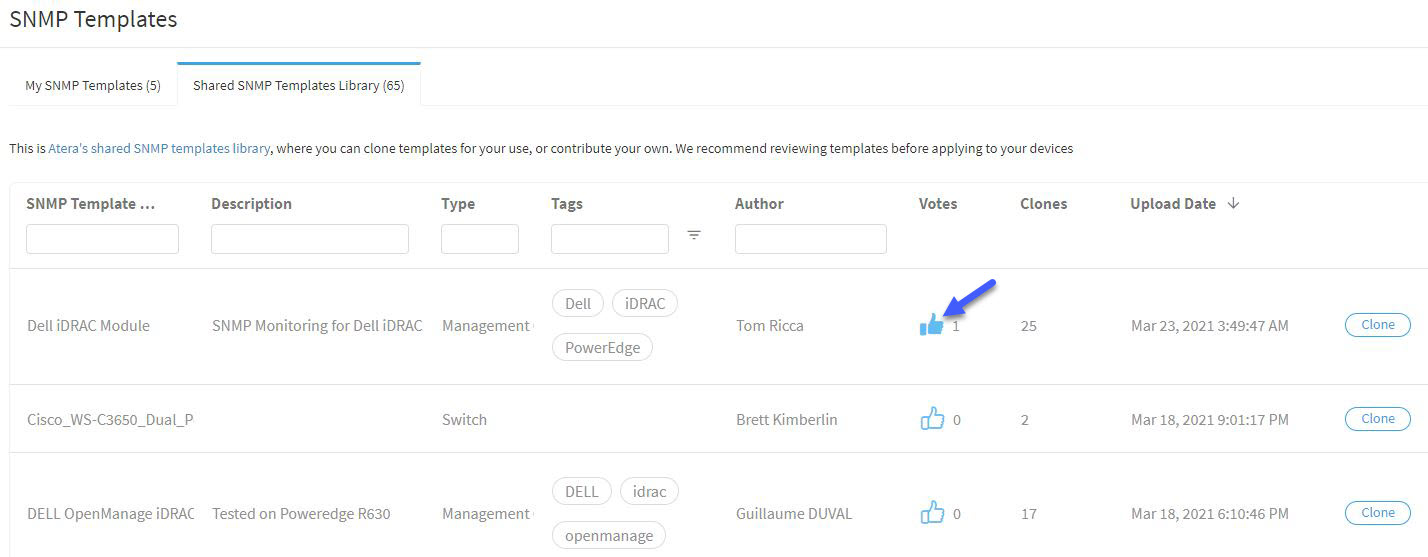This screenshot has width=1428, height=557.
Task: Click the Description filter input box
Action: 310,239
